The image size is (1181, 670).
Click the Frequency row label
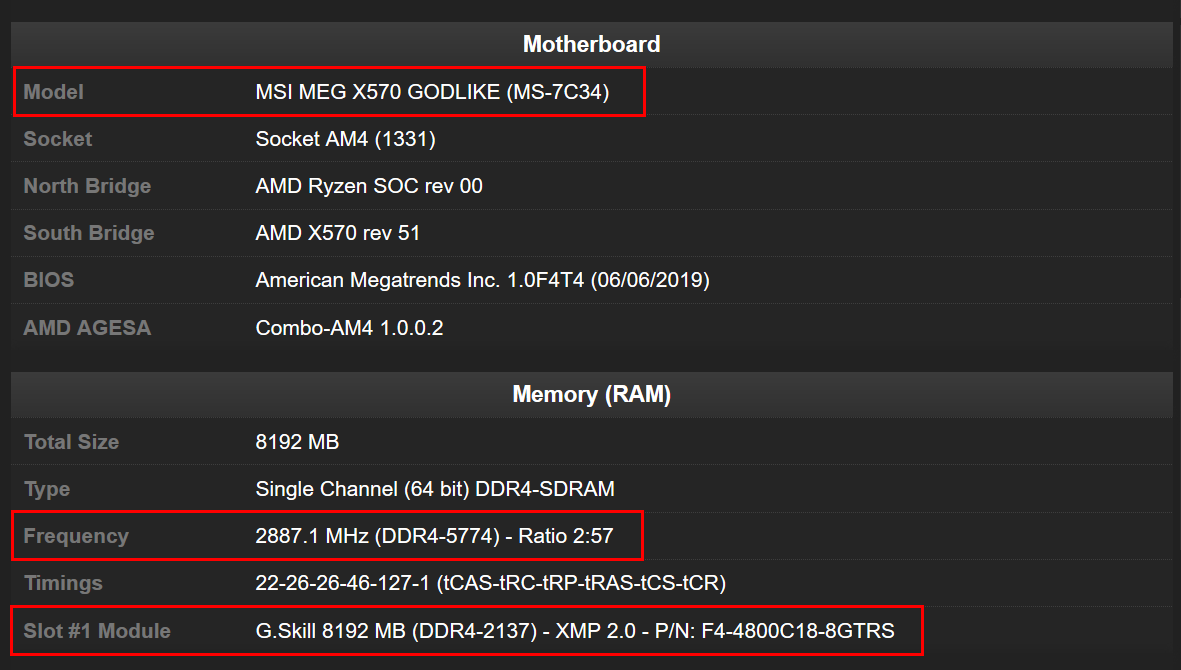[76, 536]
